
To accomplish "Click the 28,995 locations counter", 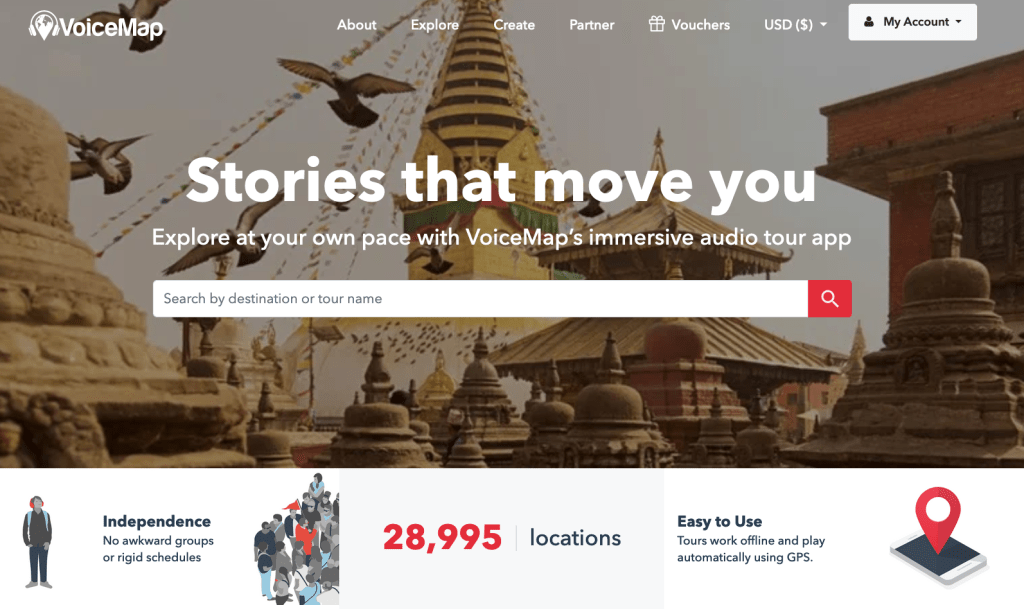I will point(502,538).
